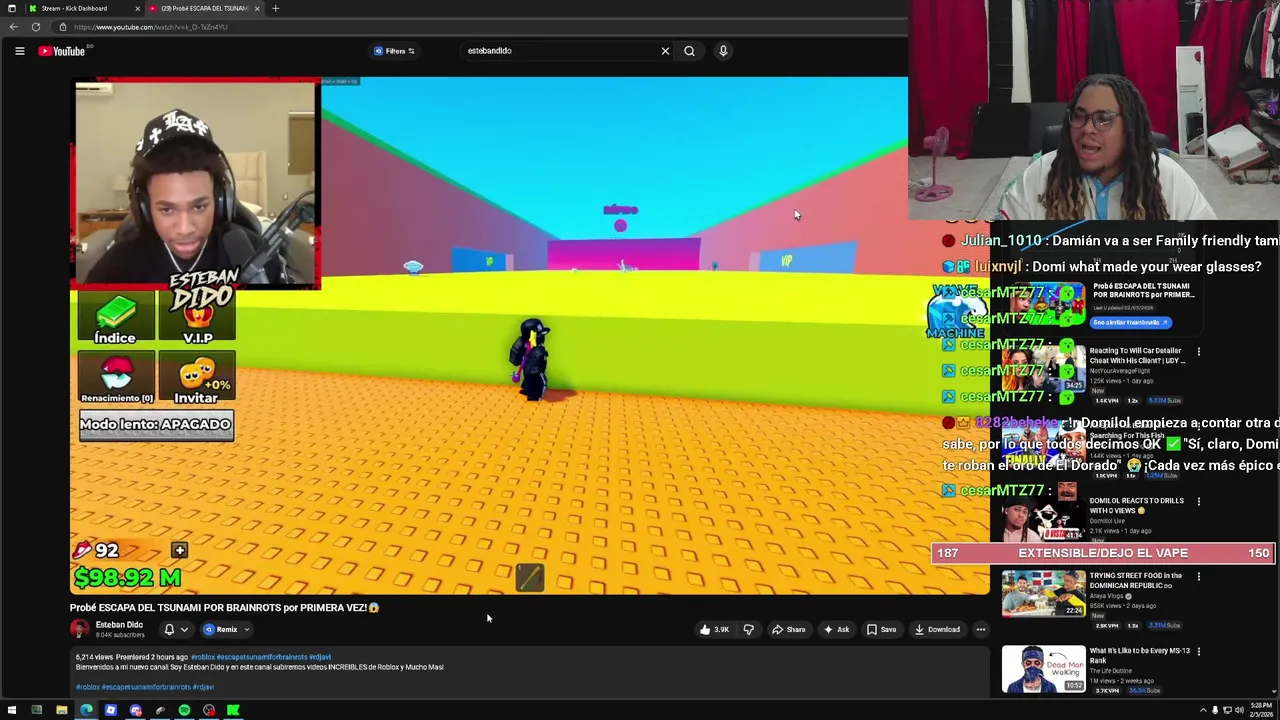
Task: Open options for Reacting To Will Car Detailer
Action: [1198, 351]
